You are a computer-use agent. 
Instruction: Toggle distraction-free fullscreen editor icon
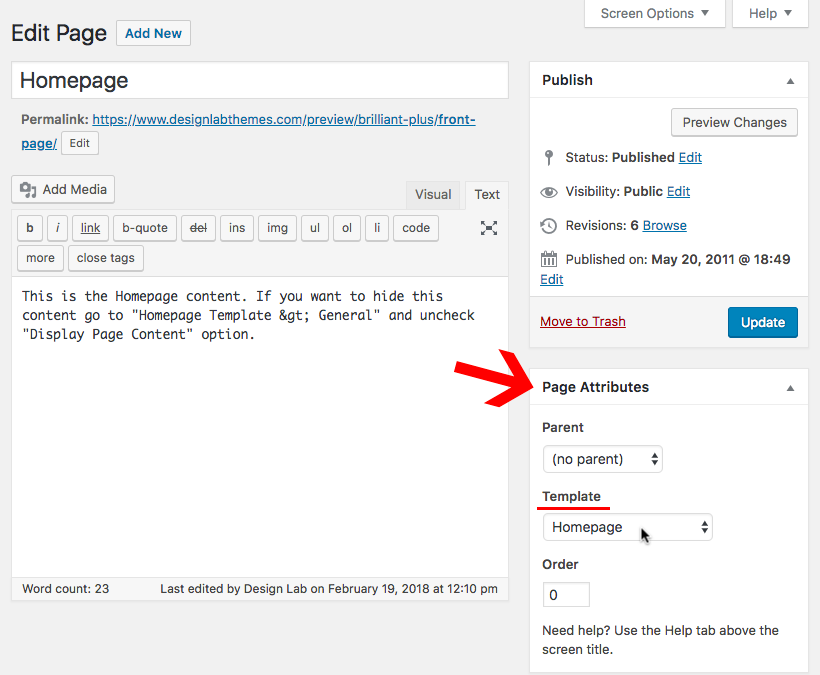pyautogui.click(x=488, y=228)
